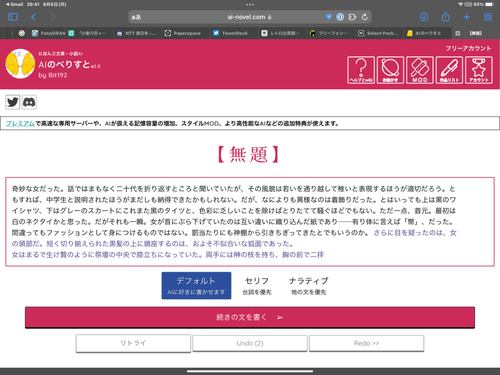Screen dimensions: 500x375
Task: Open the Twitter bird icon
Action: (x=13, y=102)
